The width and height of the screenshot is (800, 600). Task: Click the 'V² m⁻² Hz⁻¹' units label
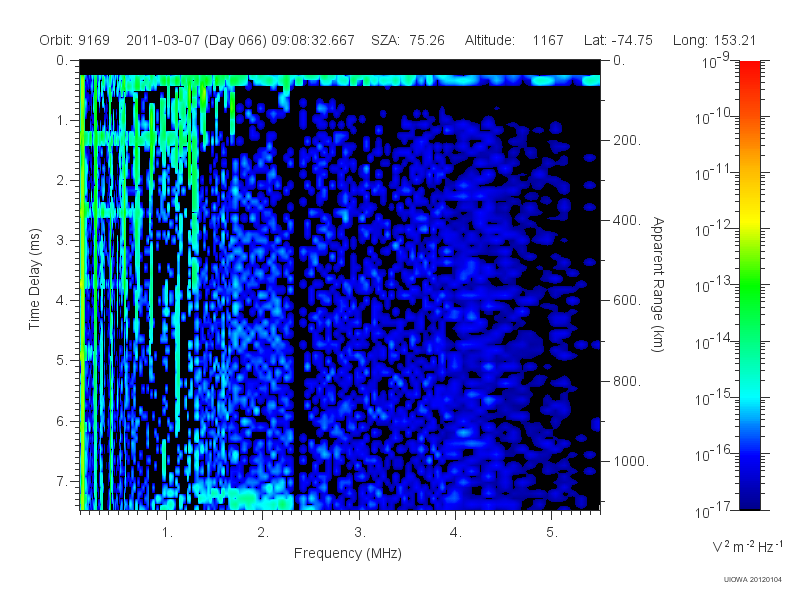(x=747, y=546)
